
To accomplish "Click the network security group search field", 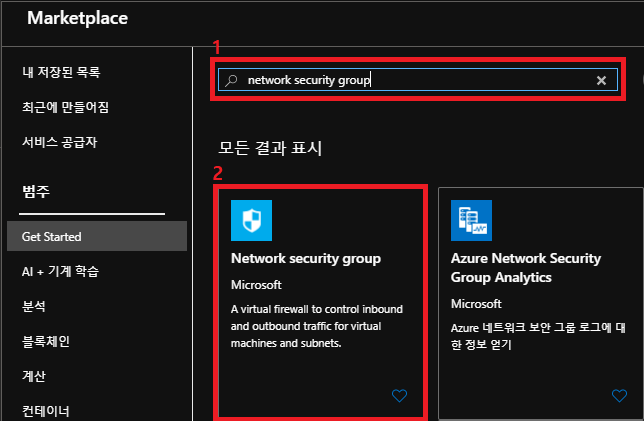I will pos(418,80).
